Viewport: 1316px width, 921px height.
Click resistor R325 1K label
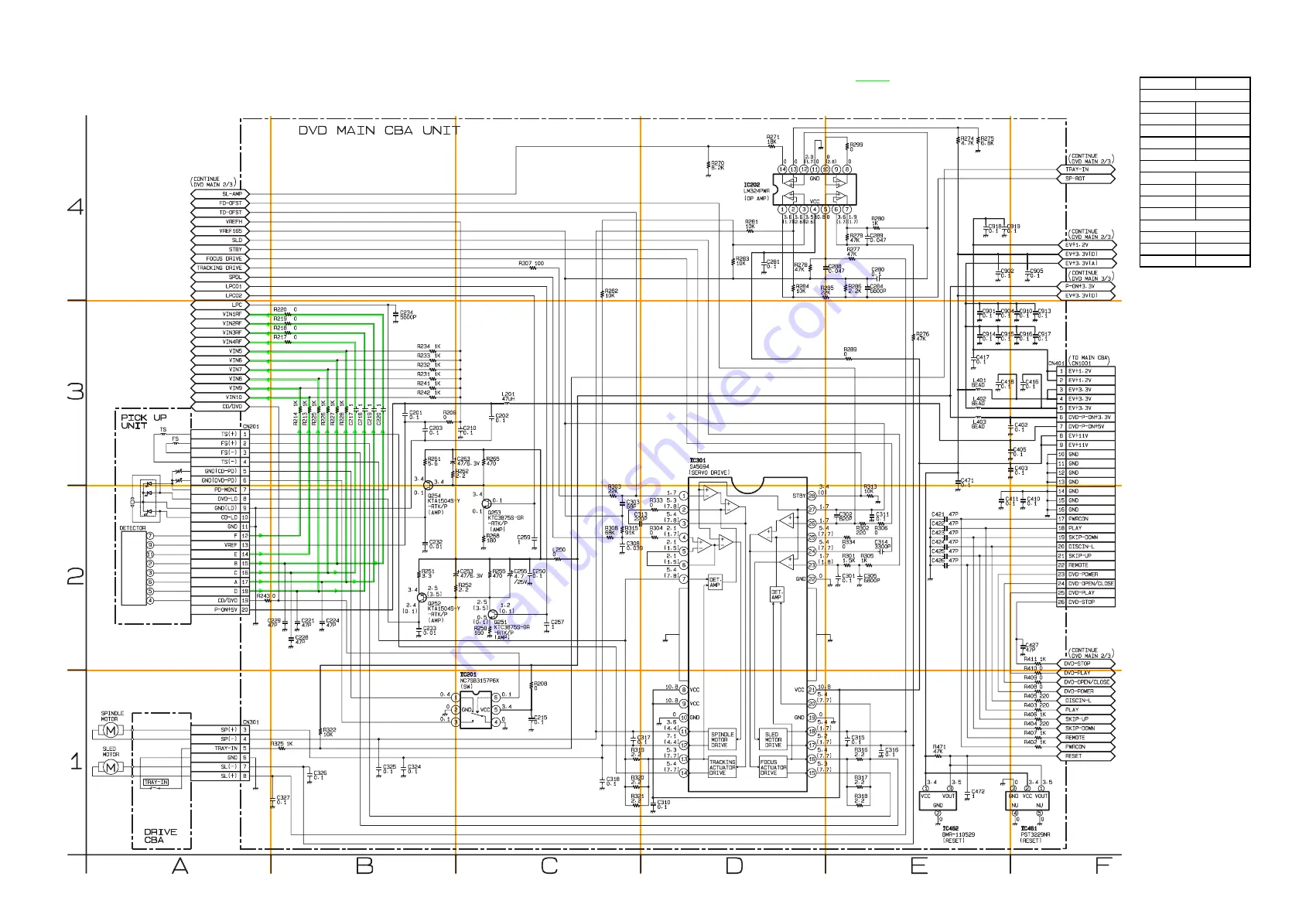click(282, 744)
